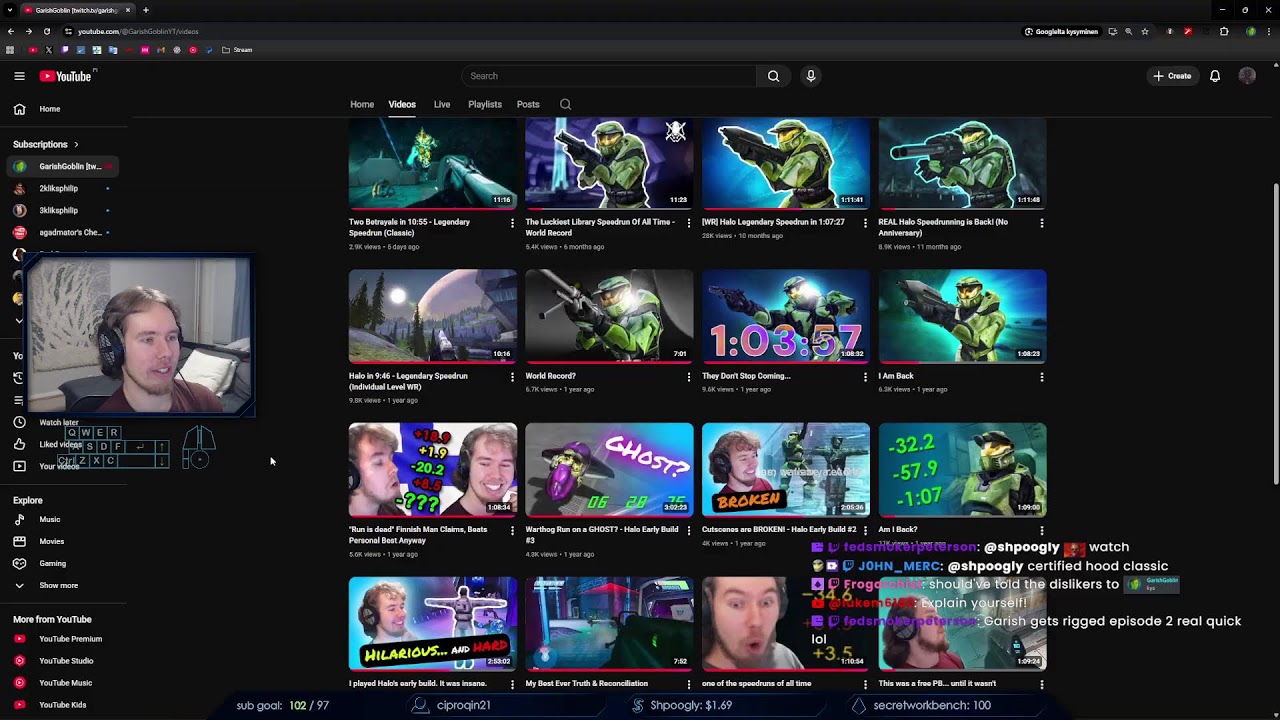The width and height of the screenshot is (1280, 720).
Task: Open options menu for I Am Back video
Action: click(1042, 377)
